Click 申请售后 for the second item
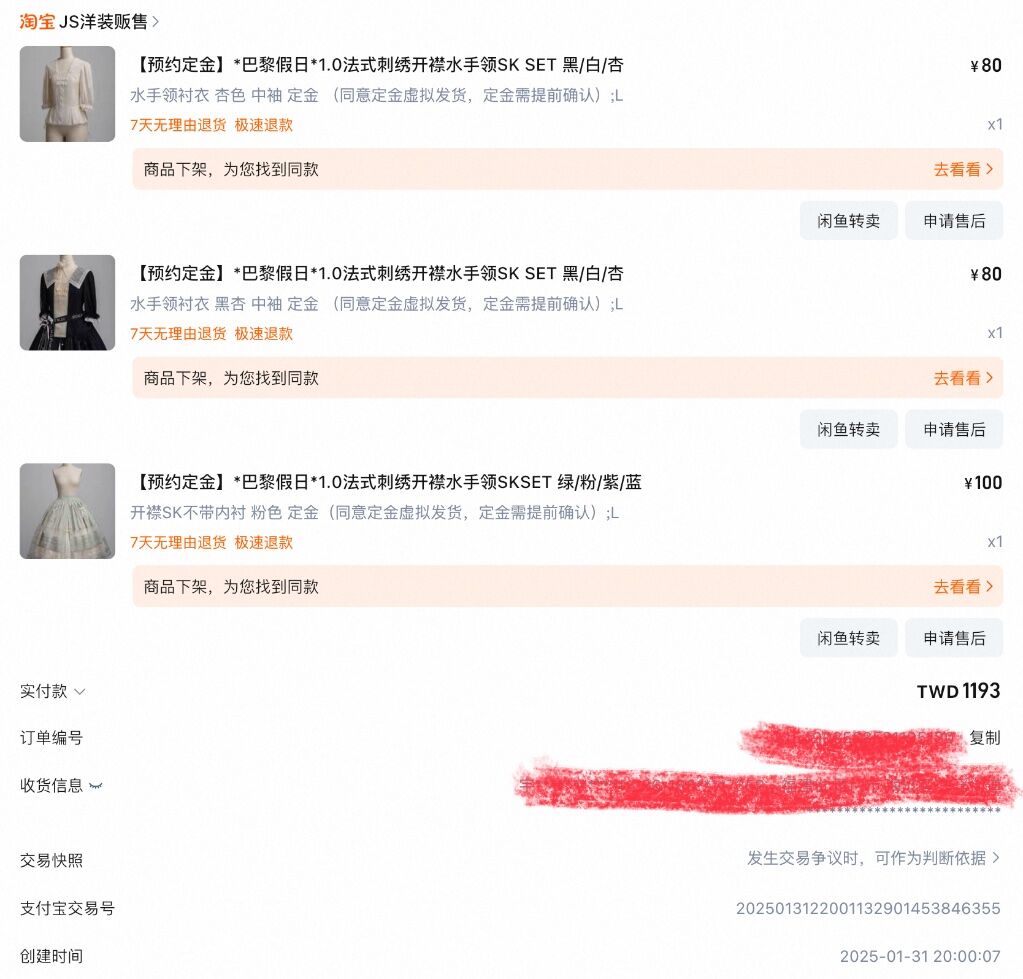 pyautogui.click(x=954, y=430)
